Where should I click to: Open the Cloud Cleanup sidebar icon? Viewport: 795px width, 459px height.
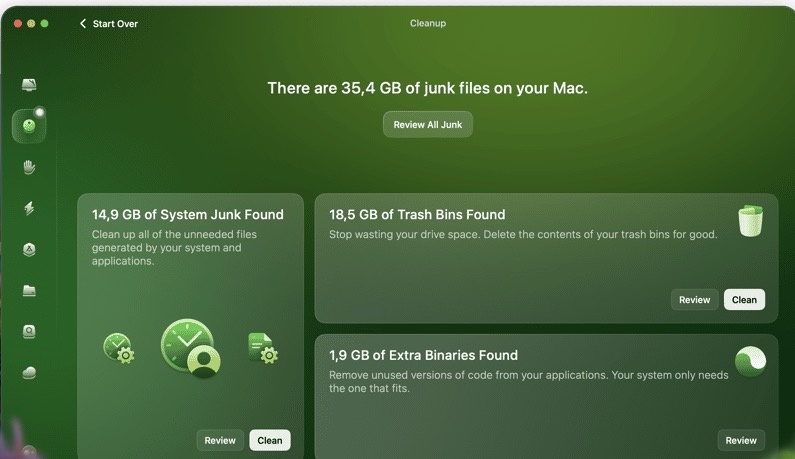(x=29, y=373)
